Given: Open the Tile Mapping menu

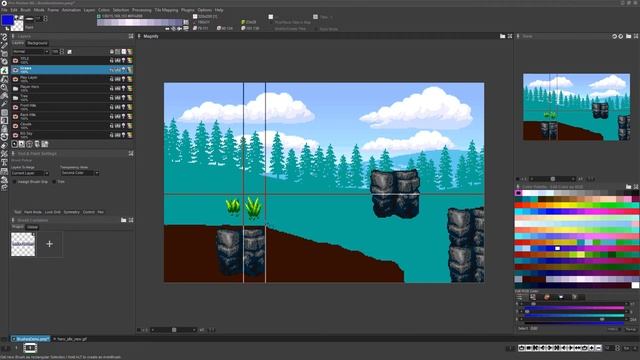Looking at the screenshot, I should (166, 10).
